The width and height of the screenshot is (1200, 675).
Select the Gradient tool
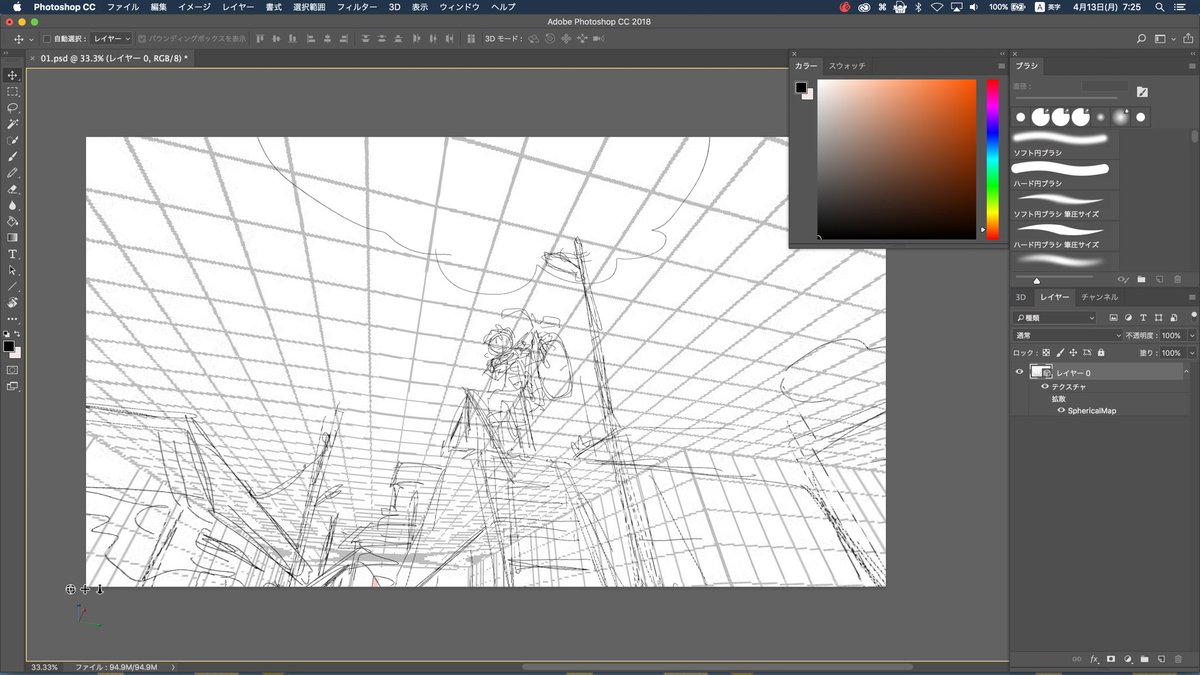click(13, 237)
